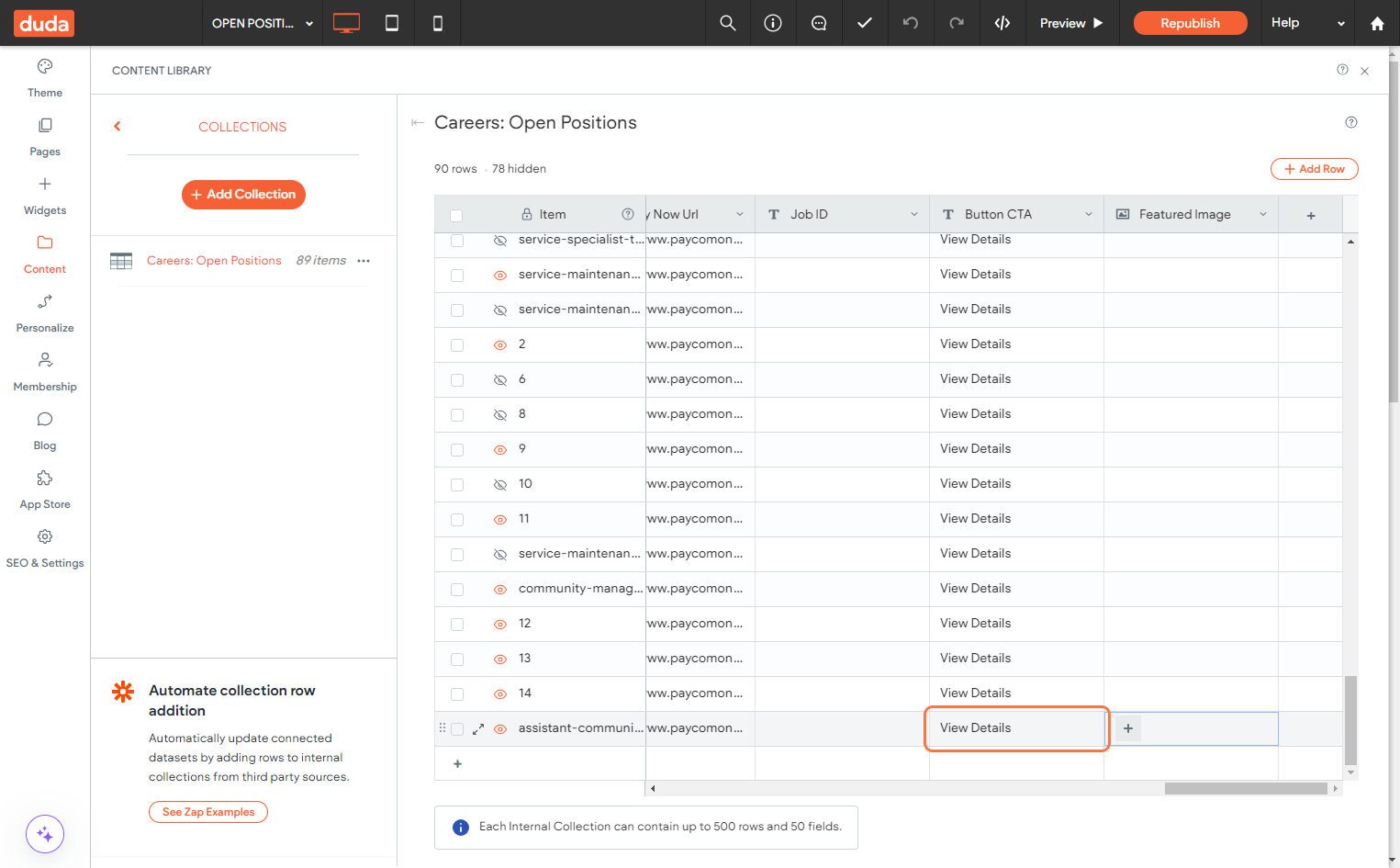Open Featured Image column dropdown arrow
This screenshot has height=868, width=1400.
1263,214
